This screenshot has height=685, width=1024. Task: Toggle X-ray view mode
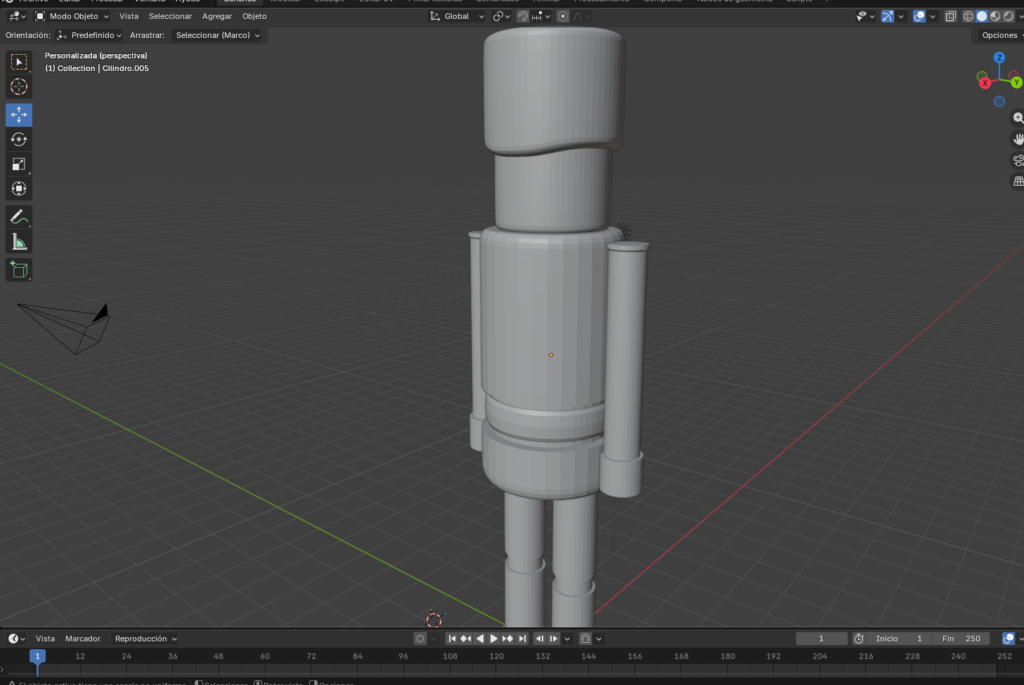click(x=950, y=17)
